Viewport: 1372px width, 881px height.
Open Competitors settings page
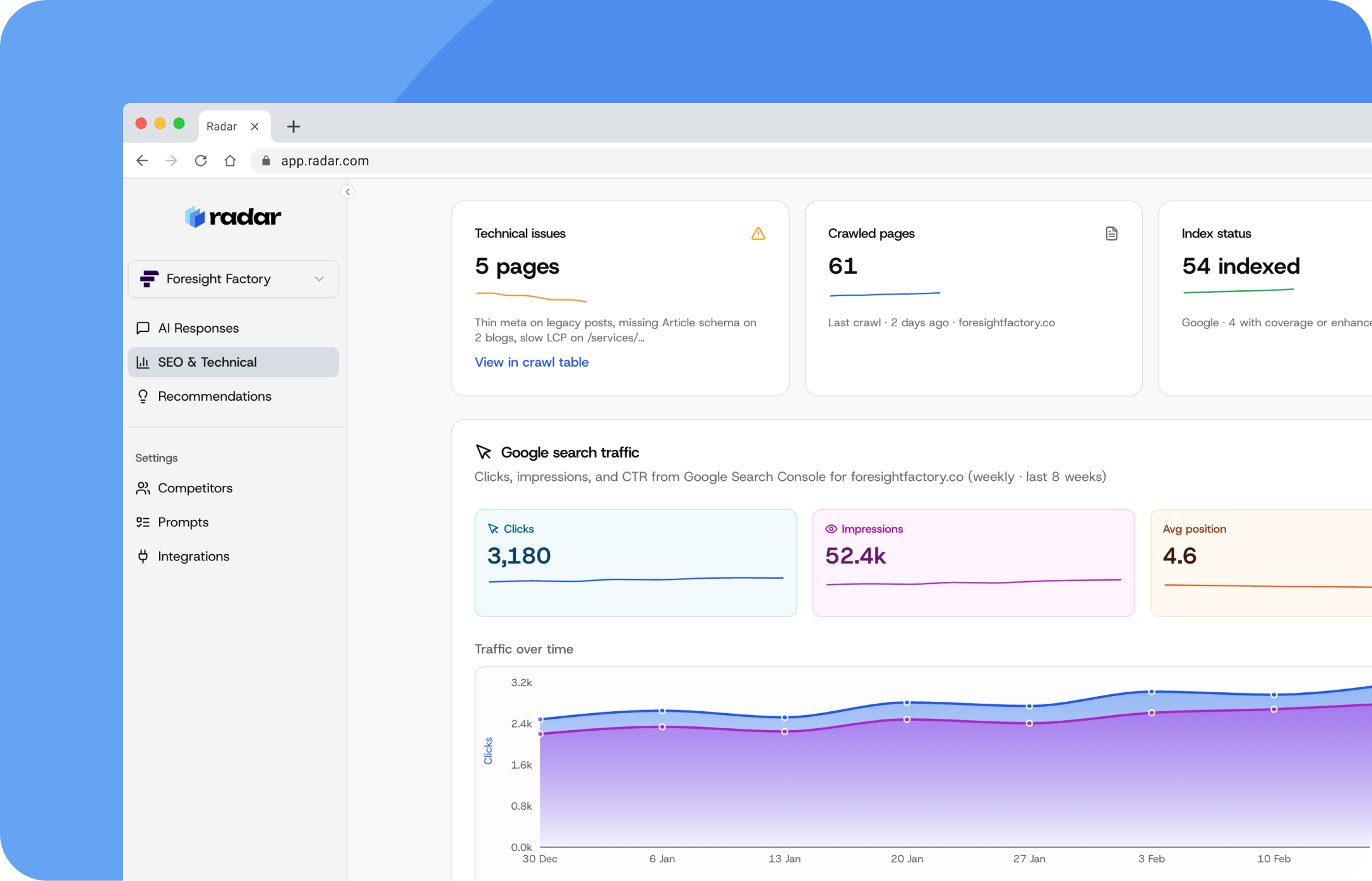[x=194, y=488]
